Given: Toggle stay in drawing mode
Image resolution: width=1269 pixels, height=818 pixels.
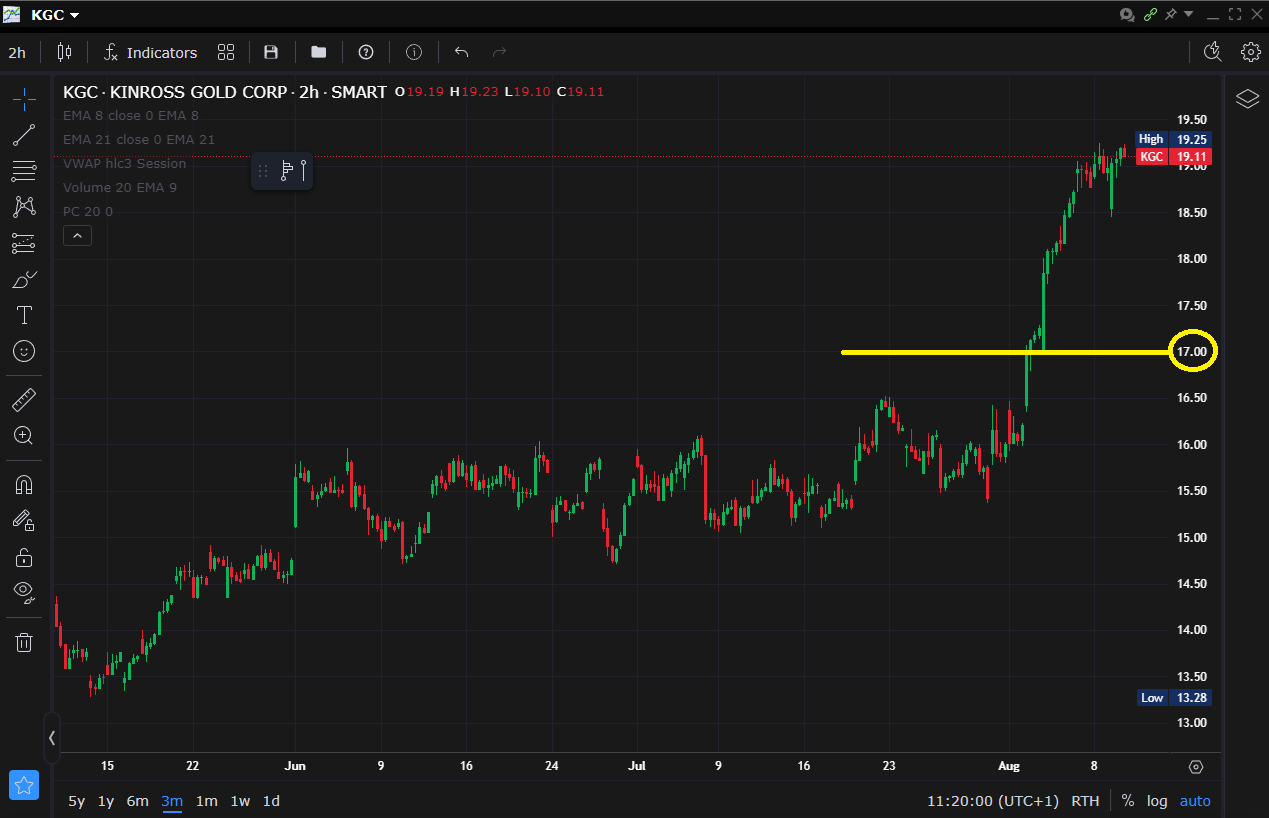Looking at the screenshot, I should pyautogui.click(x=24, y=521).
